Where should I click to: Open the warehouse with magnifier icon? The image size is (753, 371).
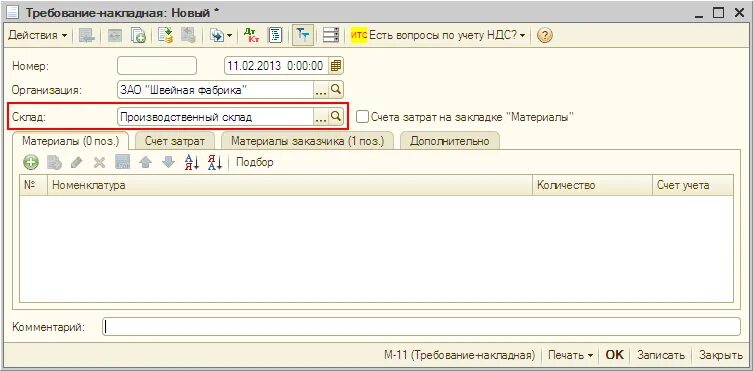point(336,116)
